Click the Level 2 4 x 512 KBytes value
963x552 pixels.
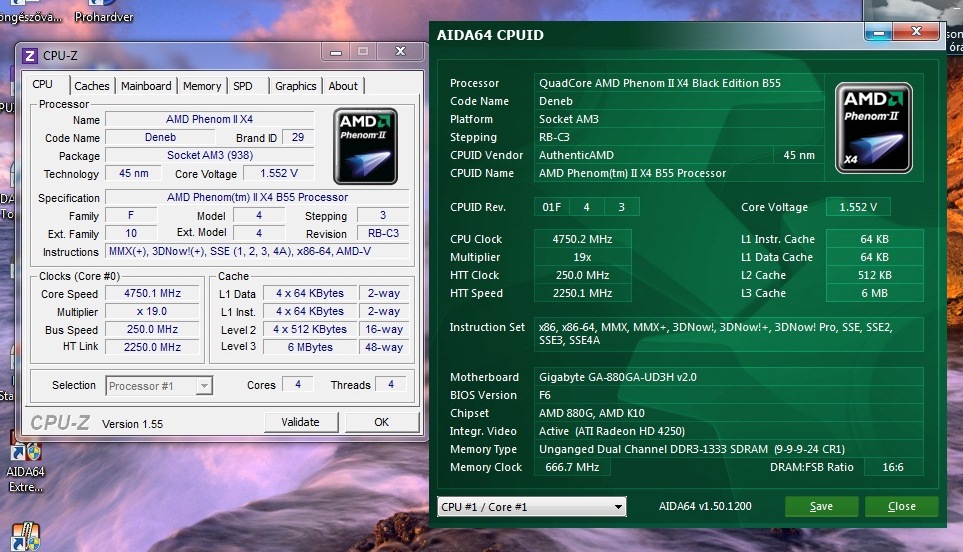pyautogui.click(x=310, y=329)
